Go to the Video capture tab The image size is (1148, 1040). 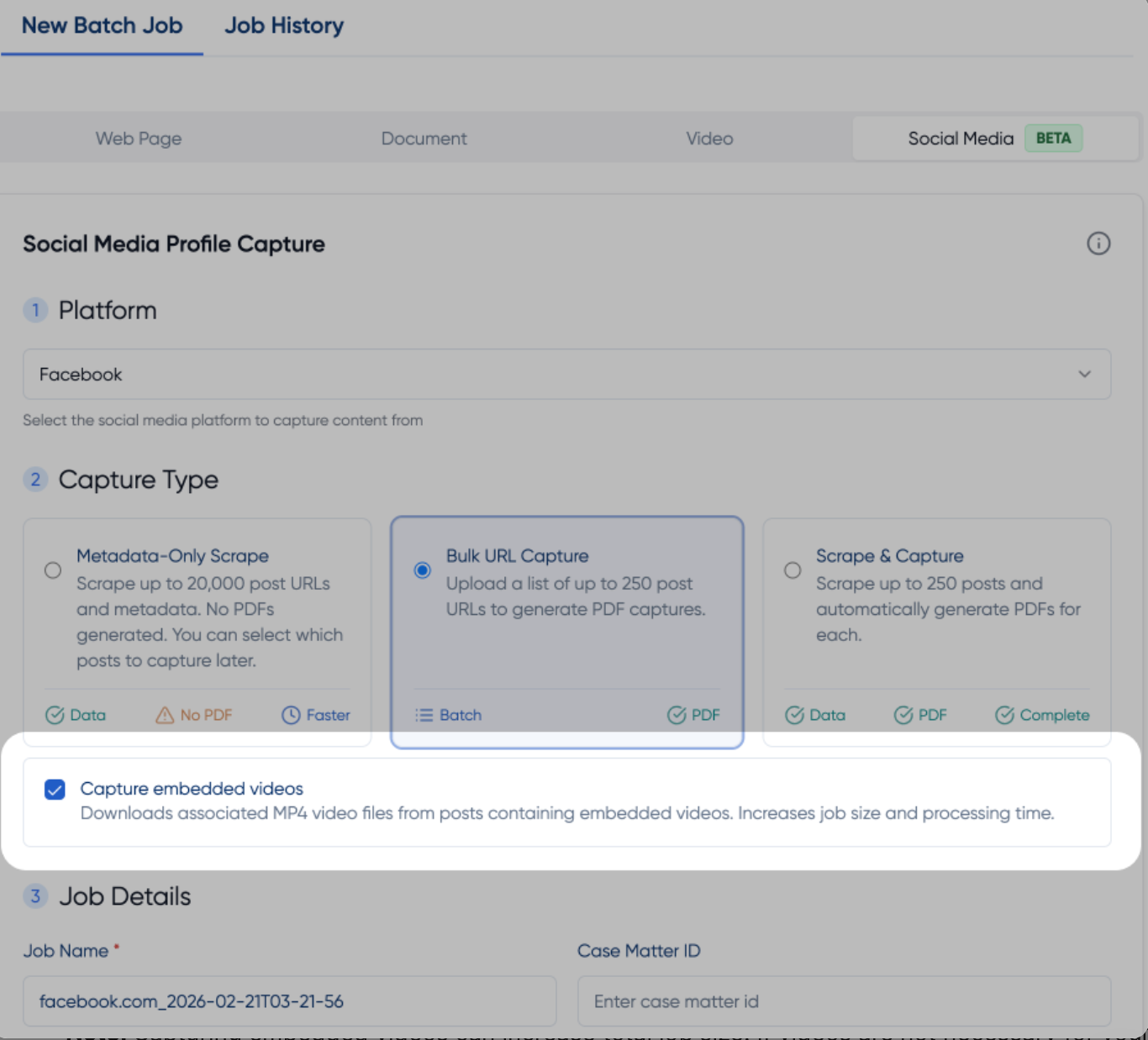point(709,139)
